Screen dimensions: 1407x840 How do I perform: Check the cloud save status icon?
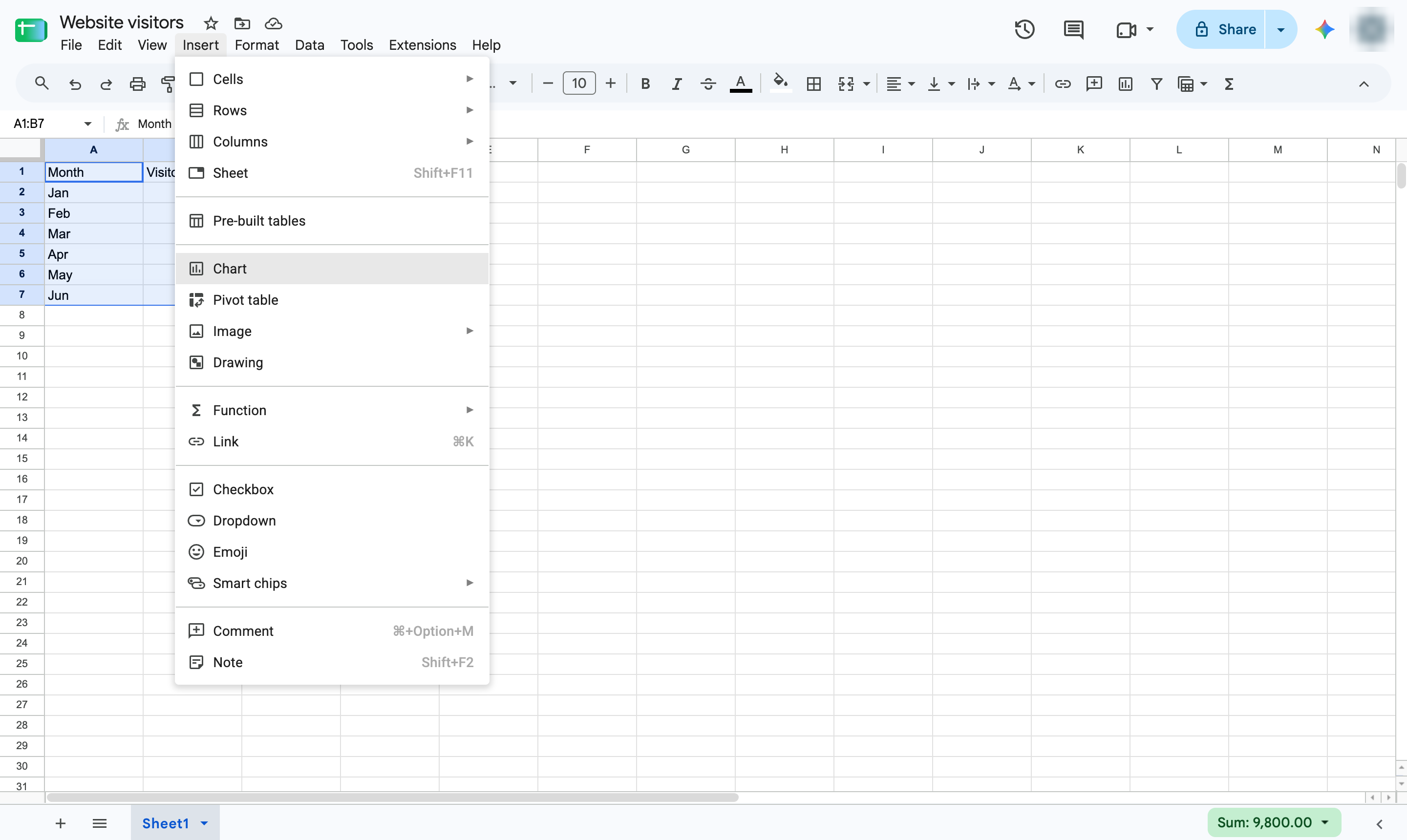pyautogui.click(x=274, y=23)
